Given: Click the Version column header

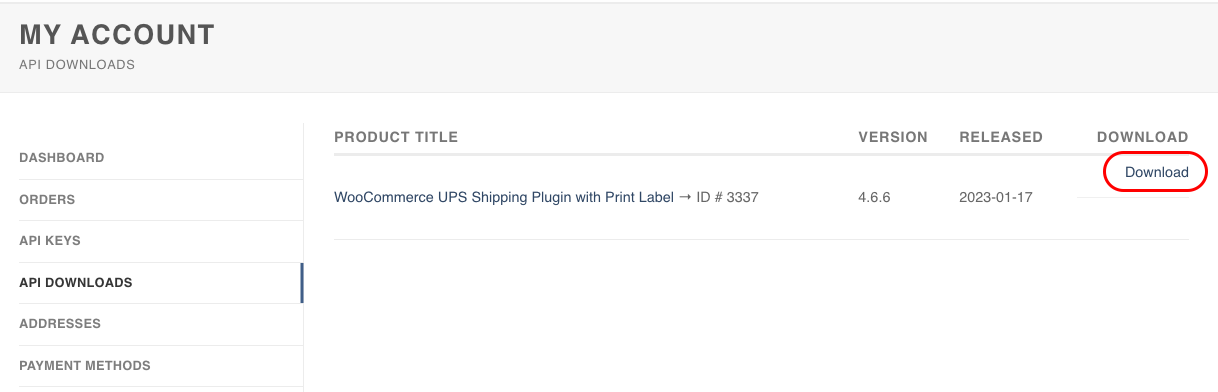Looking at the screenshot, I should coord(893,137).
